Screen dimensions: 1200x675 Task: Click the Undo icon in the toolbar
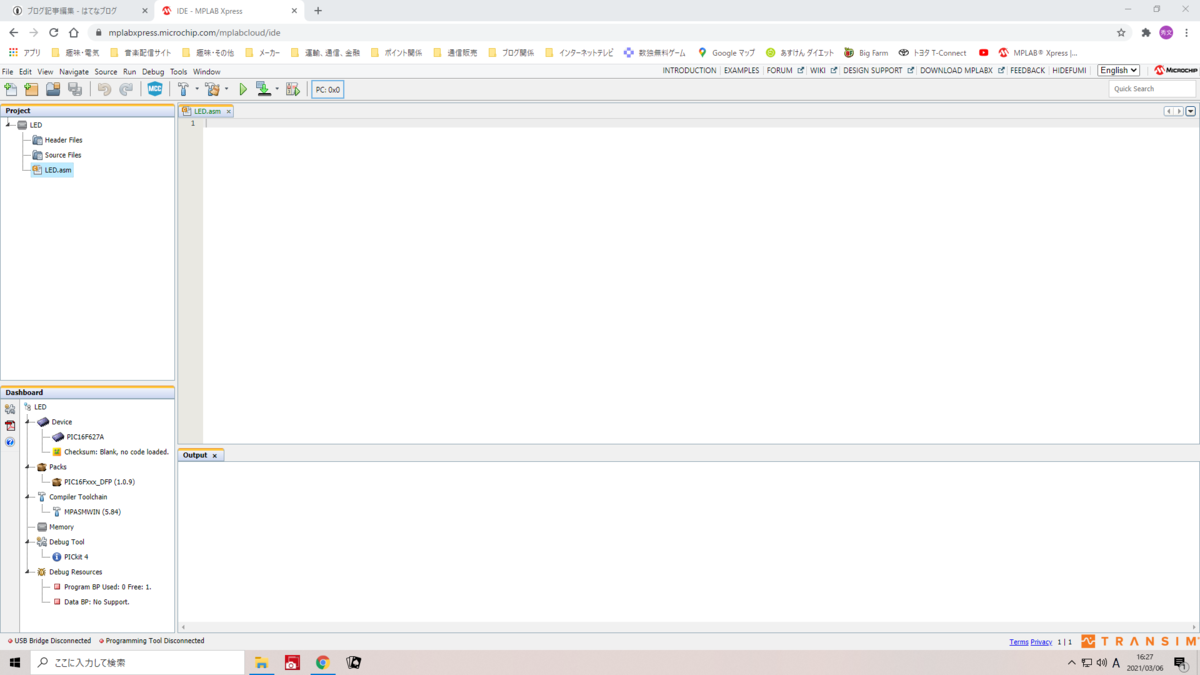click(104, 89)
